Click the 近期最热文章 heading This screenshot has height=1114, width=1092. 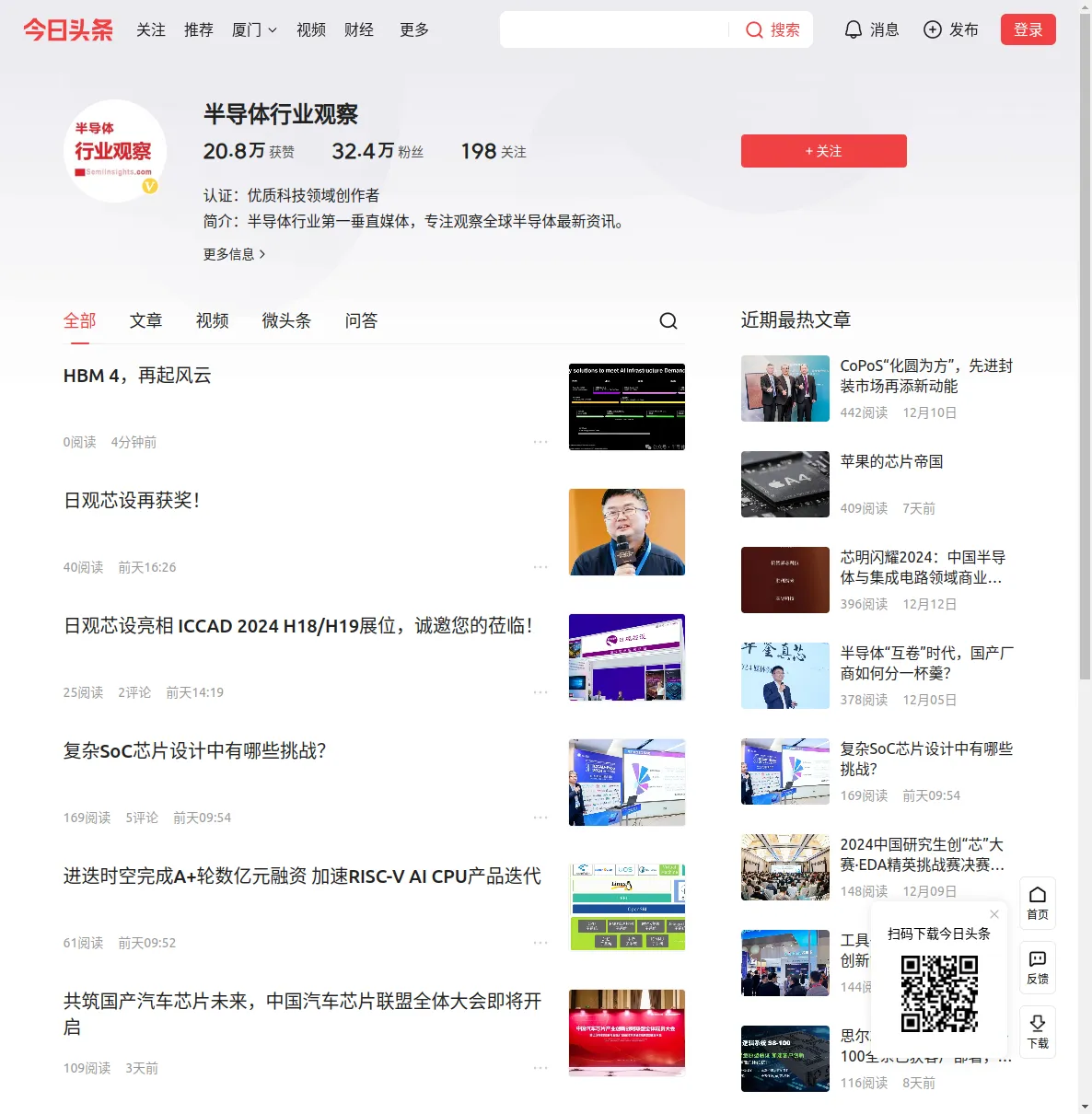tap(796, 319)
